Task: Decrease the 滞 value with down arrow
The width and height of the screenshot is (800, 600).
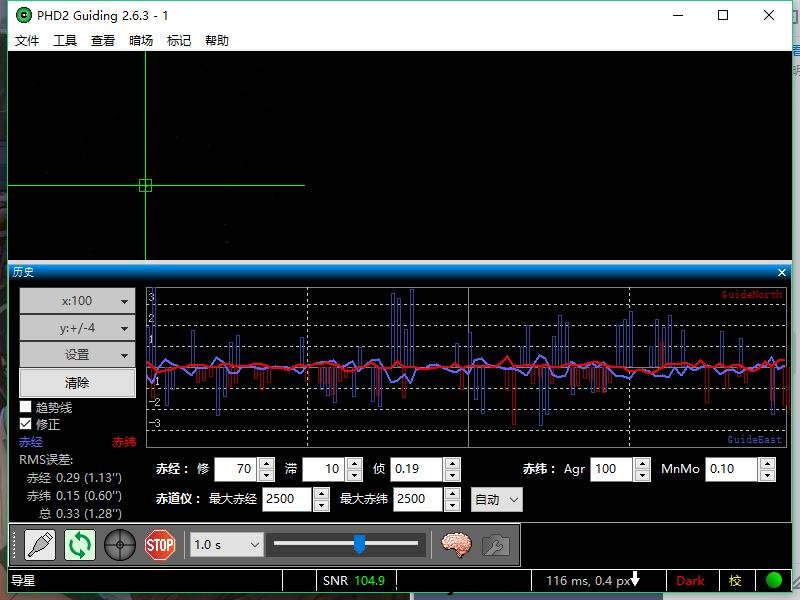Action: [354, 476]
